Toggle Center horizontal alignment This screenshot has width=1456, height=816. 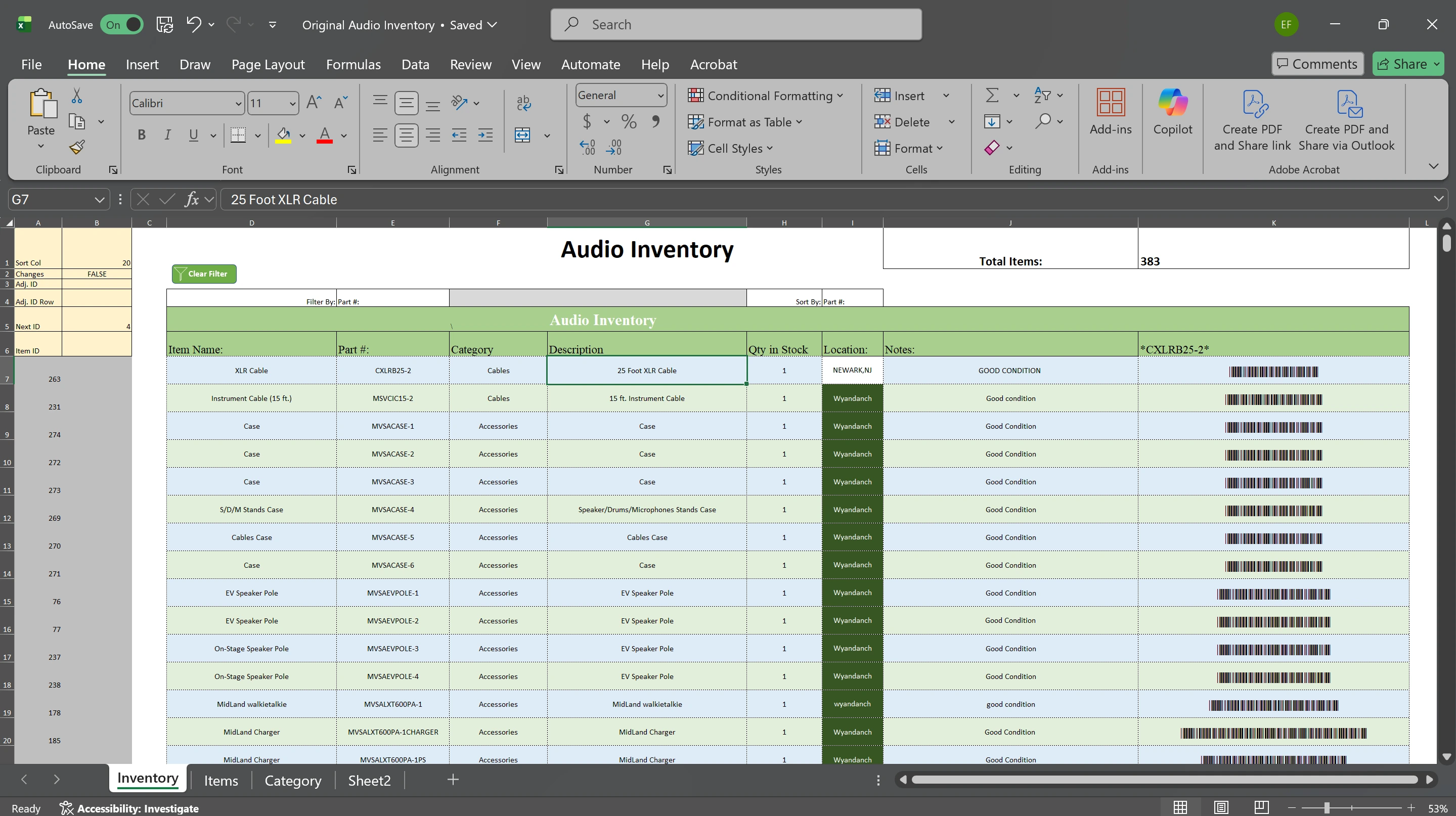click(x=407, y=135)
